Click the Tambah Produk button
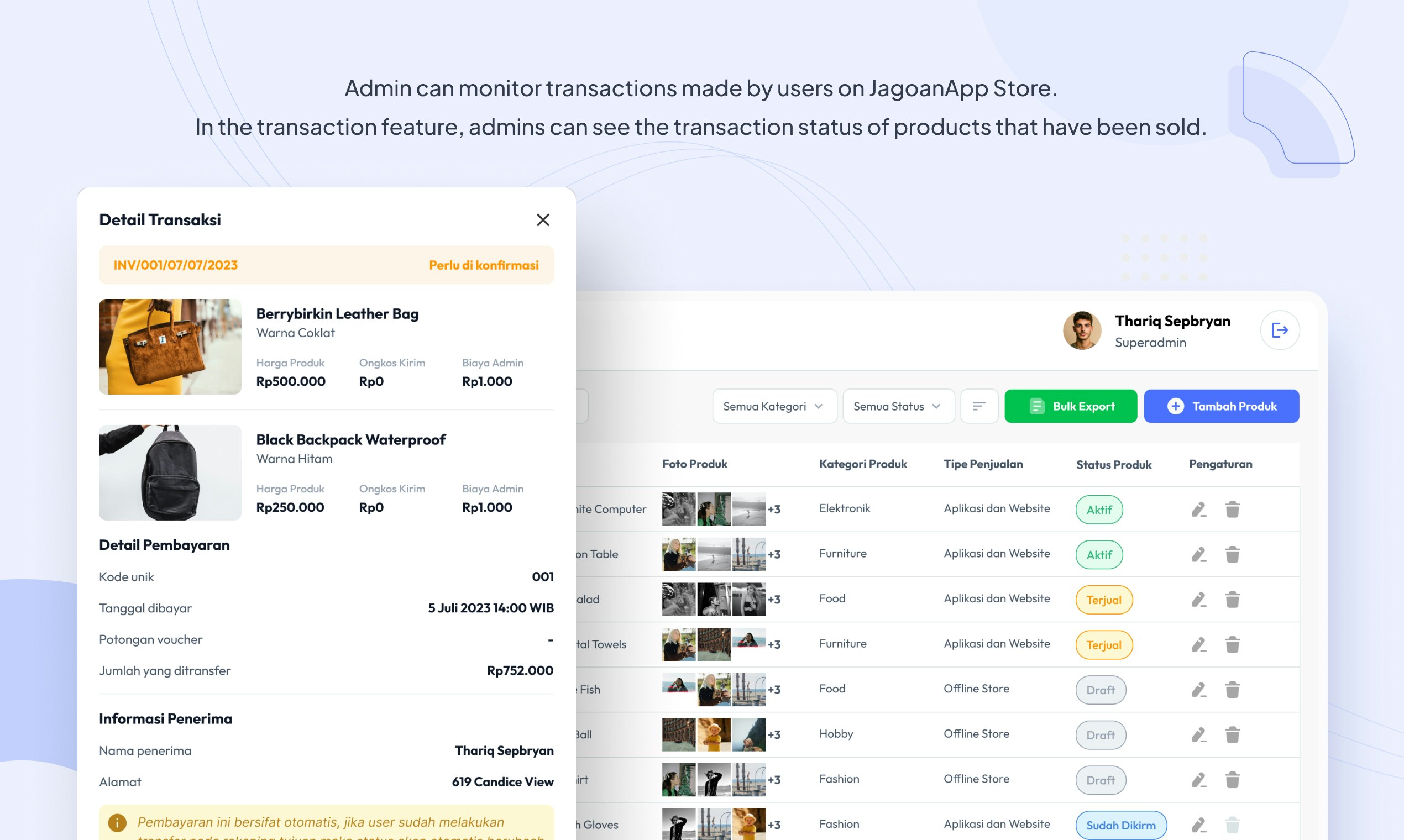This screenshot has height=840, width=1404. pos(1221,406)
